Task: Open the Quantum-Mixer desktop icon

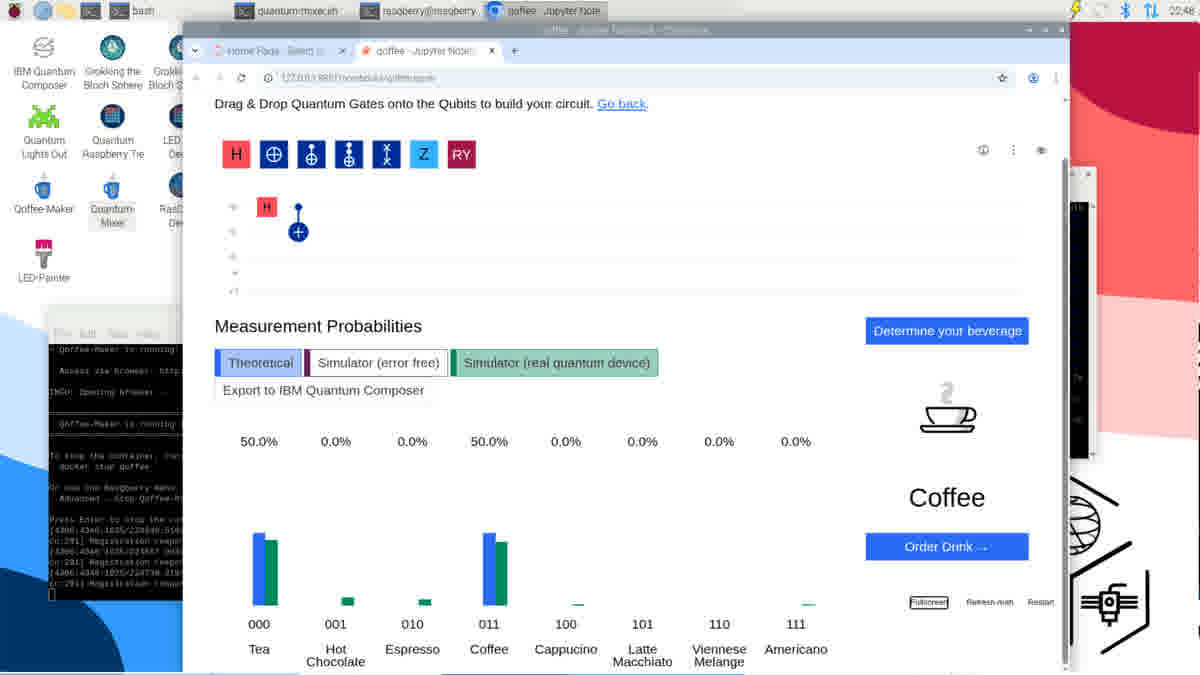Action: tap(112, 200)
